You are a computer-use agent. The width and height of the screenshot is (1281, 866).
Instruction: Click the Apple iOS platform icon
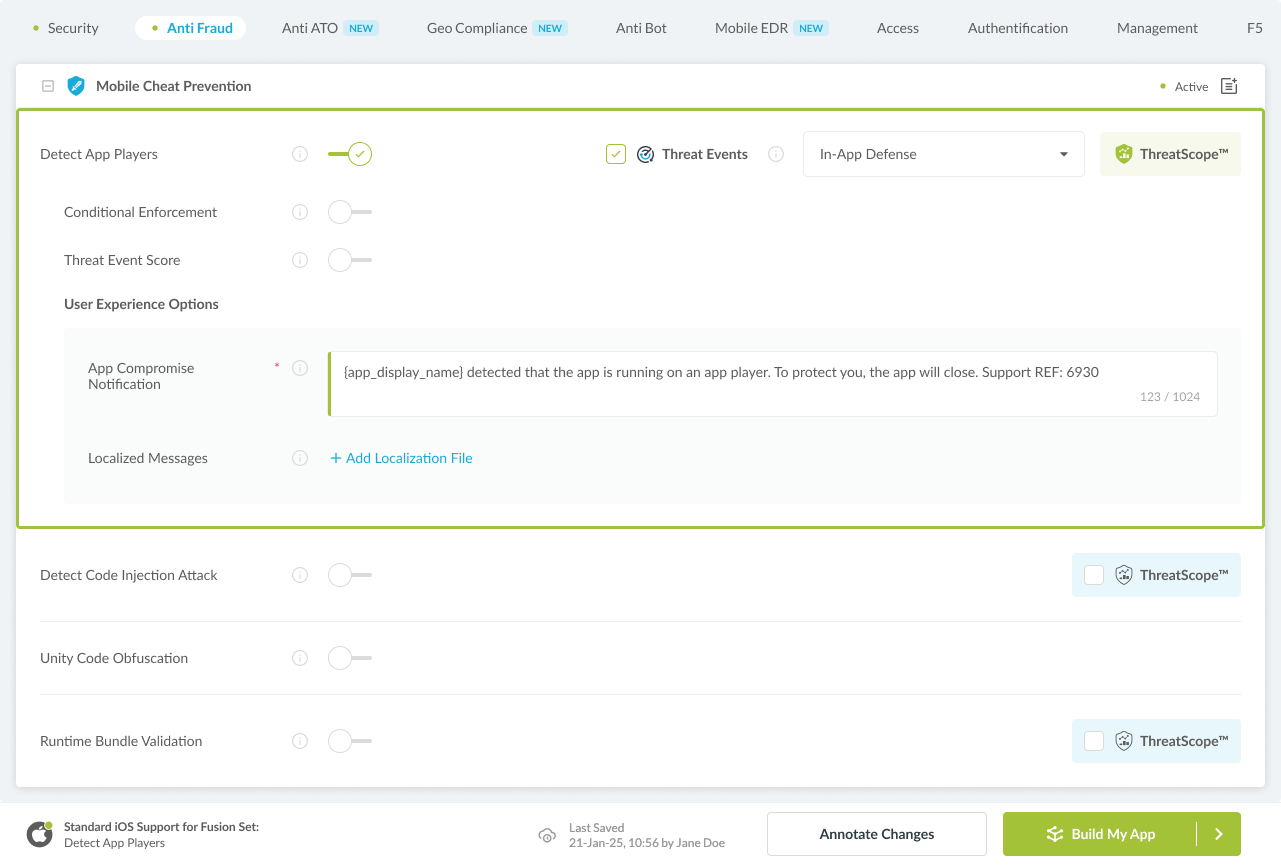tap(40, 834)
